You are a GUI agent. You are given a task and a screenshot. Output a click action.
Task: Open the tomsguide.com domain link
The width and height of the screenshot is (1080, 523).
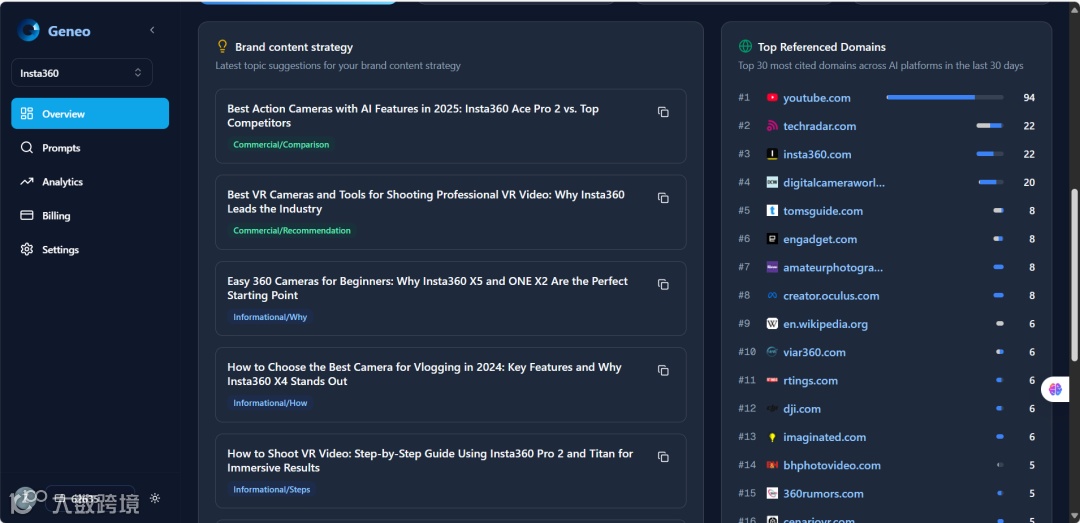pyautogui.click(x=822, y=211)
